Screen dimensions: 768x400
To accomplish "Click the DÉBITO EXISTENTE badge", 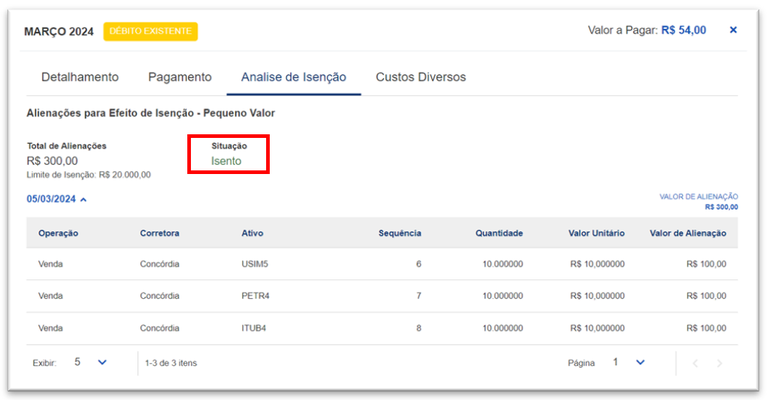I will (150, 31).
